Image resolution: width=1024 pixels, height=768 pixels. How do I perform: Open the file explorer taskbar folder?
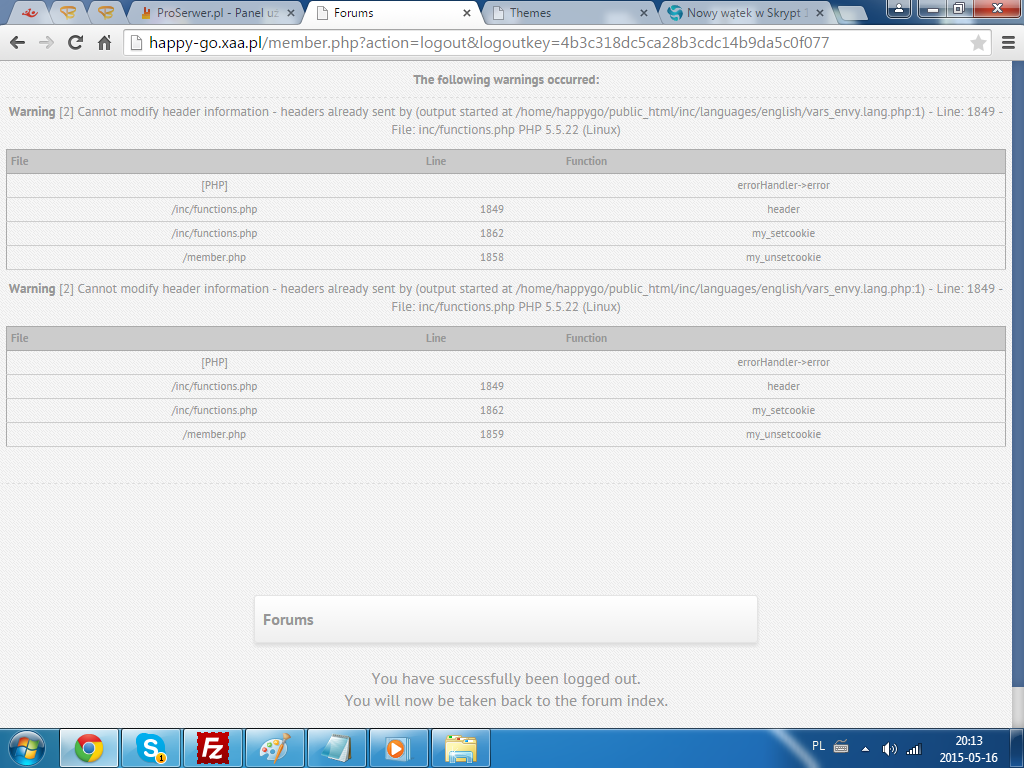(460, 748)
